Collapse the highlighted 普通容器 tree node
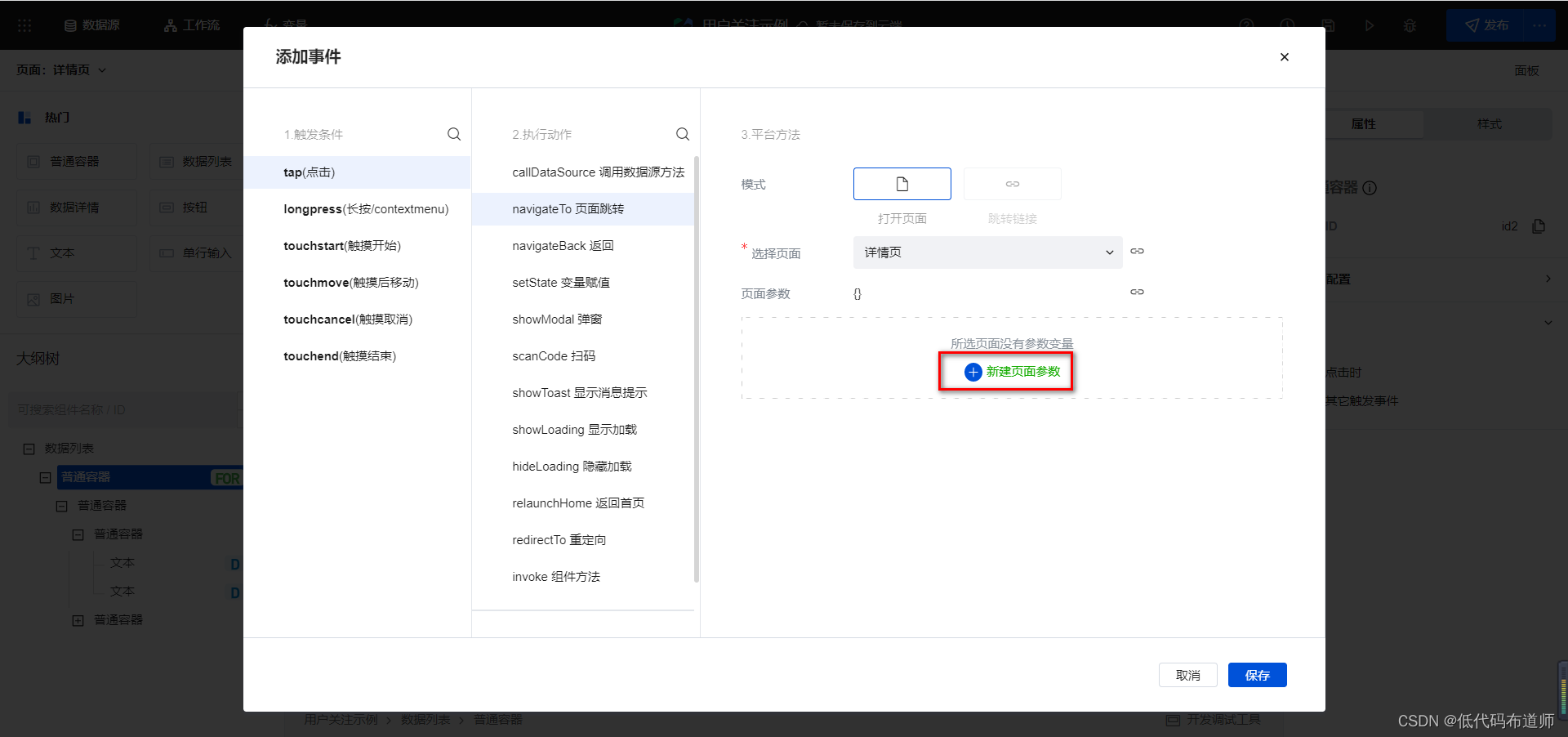1568x737 pixels. 46,477
